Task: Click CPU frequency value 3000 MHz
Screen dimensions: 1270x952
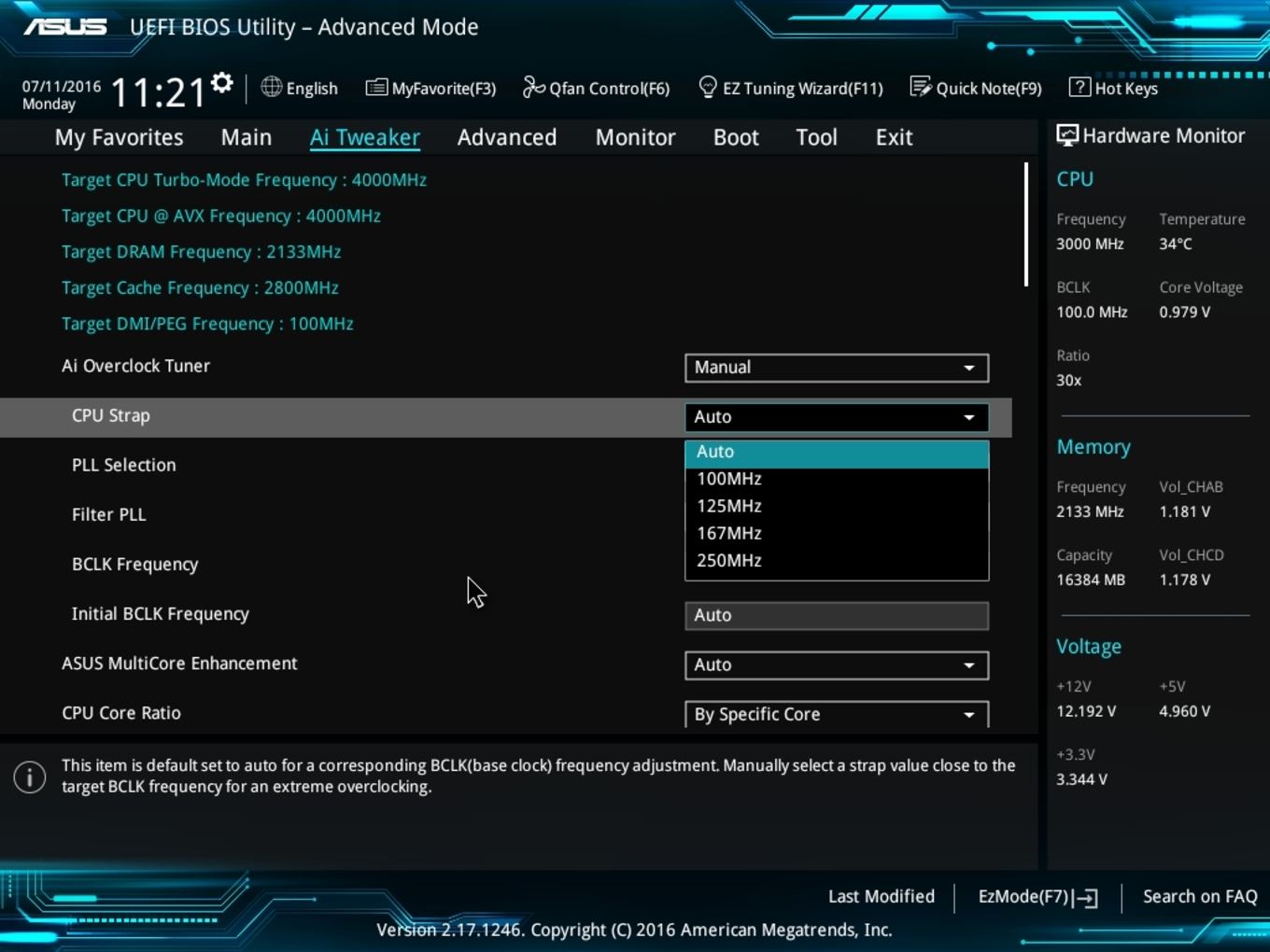Action: coord(1090,244)
